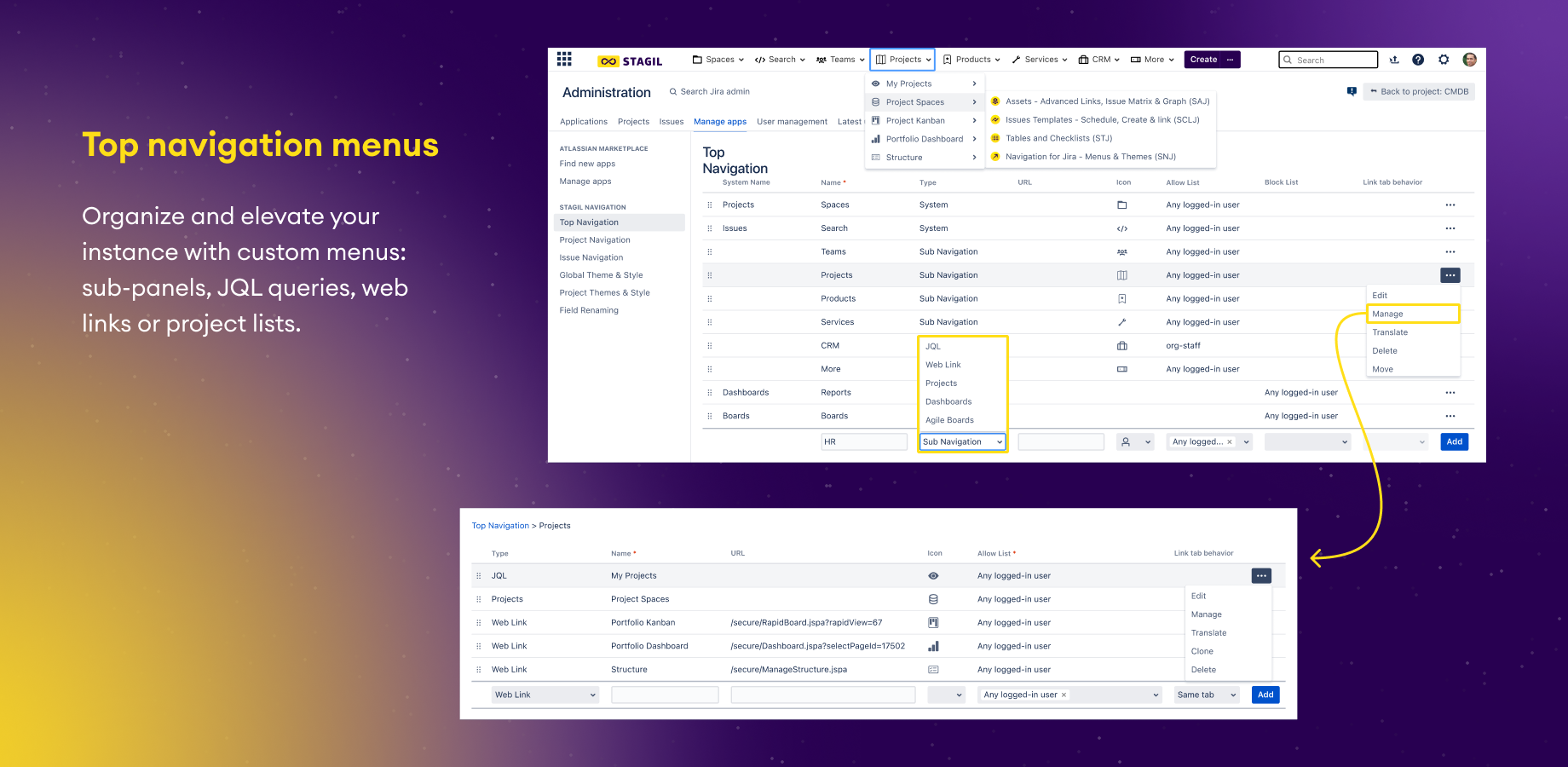The width and height of the screenshot is (1568, 767).
Task: Switch to the Manage apps tab
Action: [x=720, y=122]
